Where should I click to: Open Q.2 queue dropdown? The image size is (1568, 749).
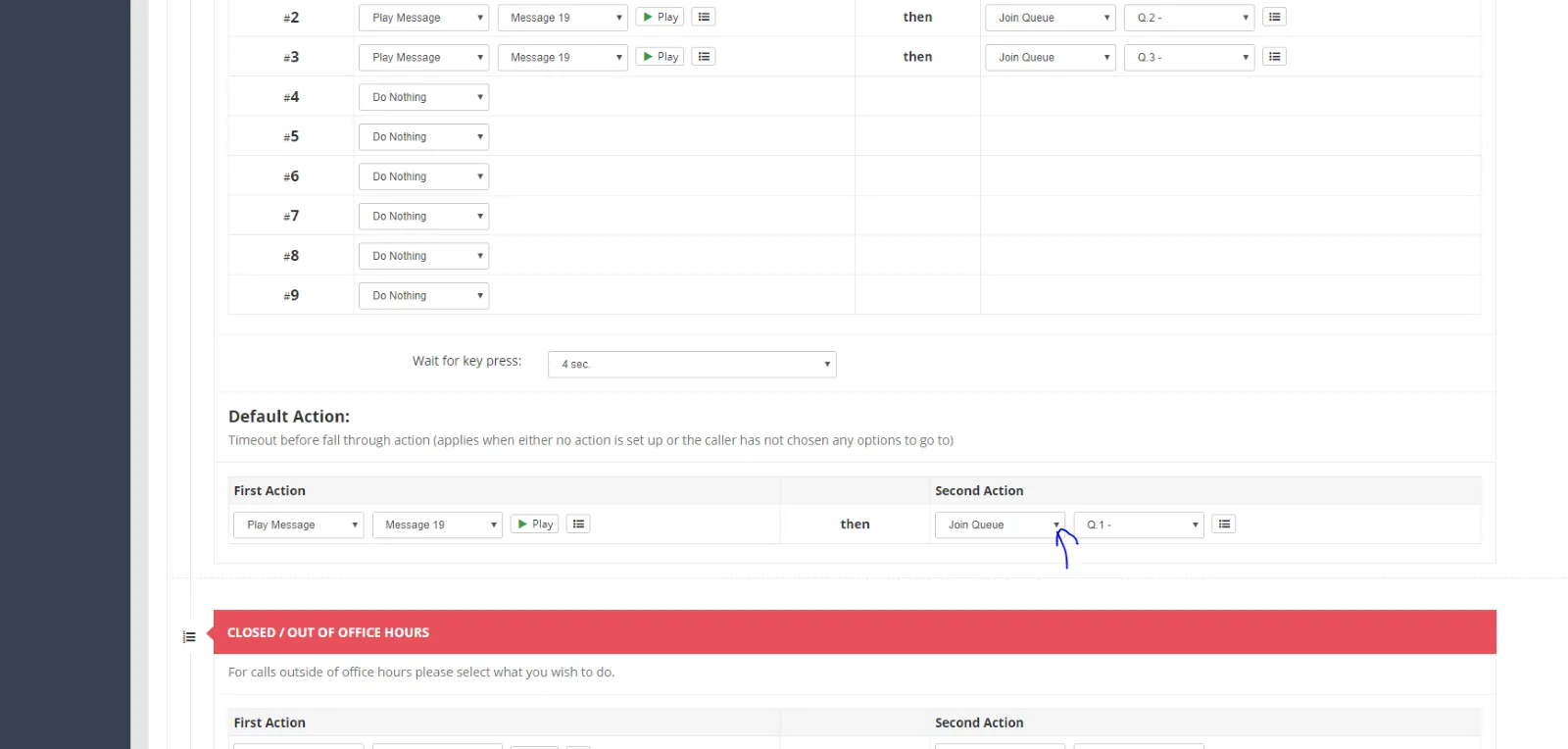(x=1189, y=18)
